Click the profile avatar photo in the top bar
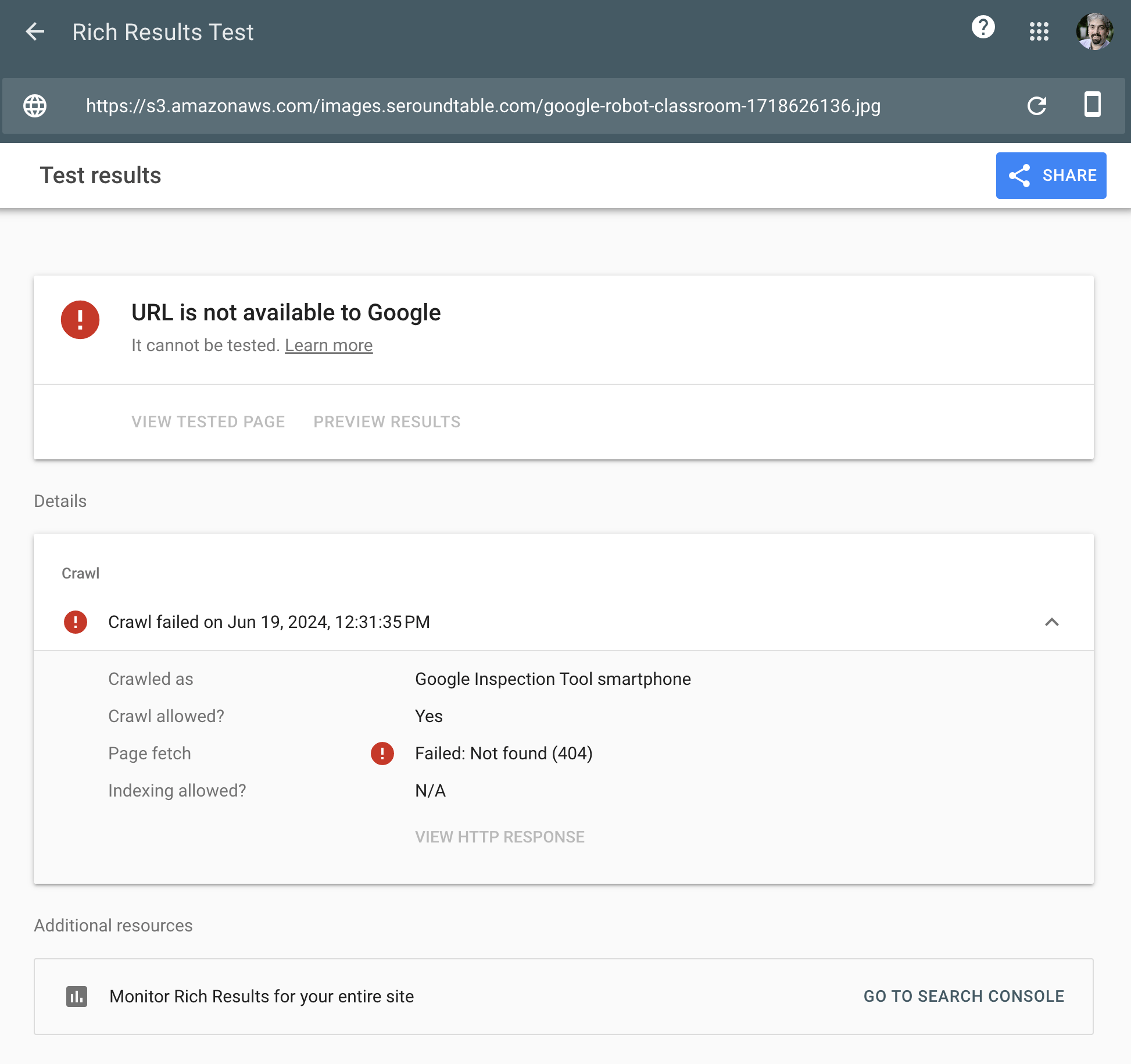The height and width of the screenshot is (1064, 1131). click(1095, 32)
